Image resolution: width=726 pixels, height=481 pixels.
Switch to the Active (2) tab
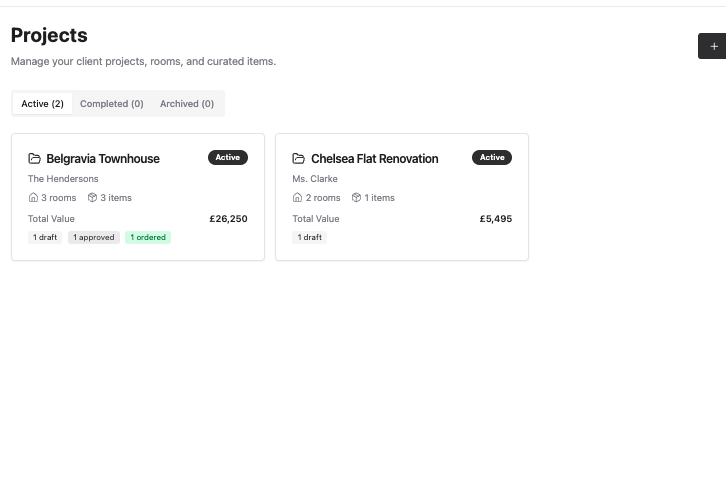pos(42,104)
